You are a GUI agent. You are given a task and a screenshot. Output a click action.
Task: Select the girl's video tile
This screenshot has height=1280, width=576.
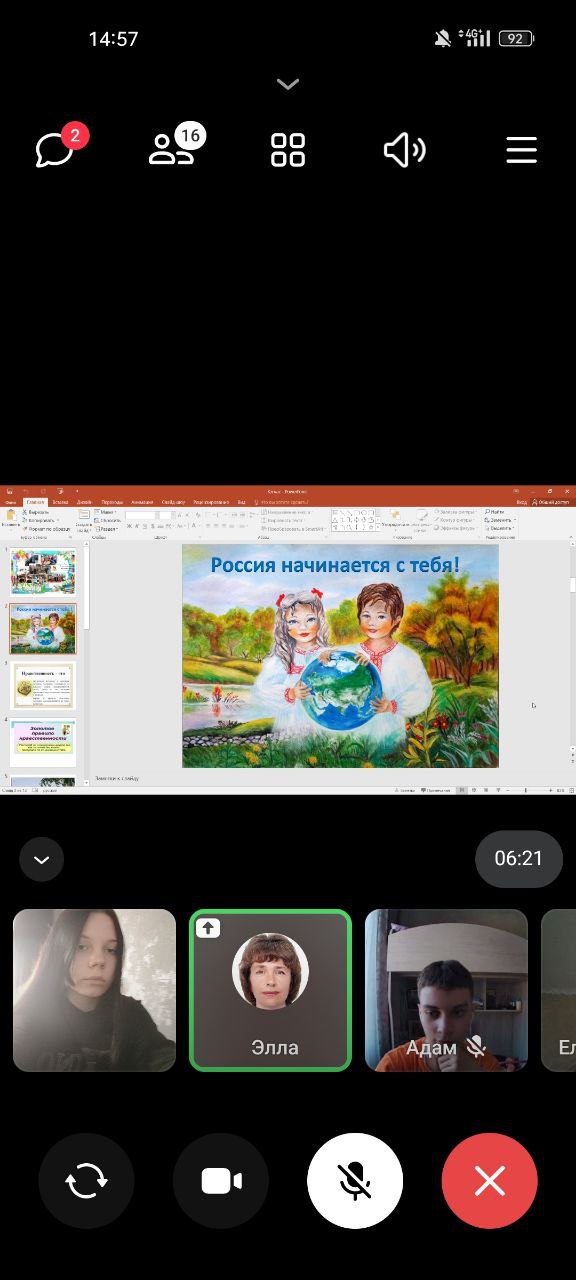tap(94, 990)
